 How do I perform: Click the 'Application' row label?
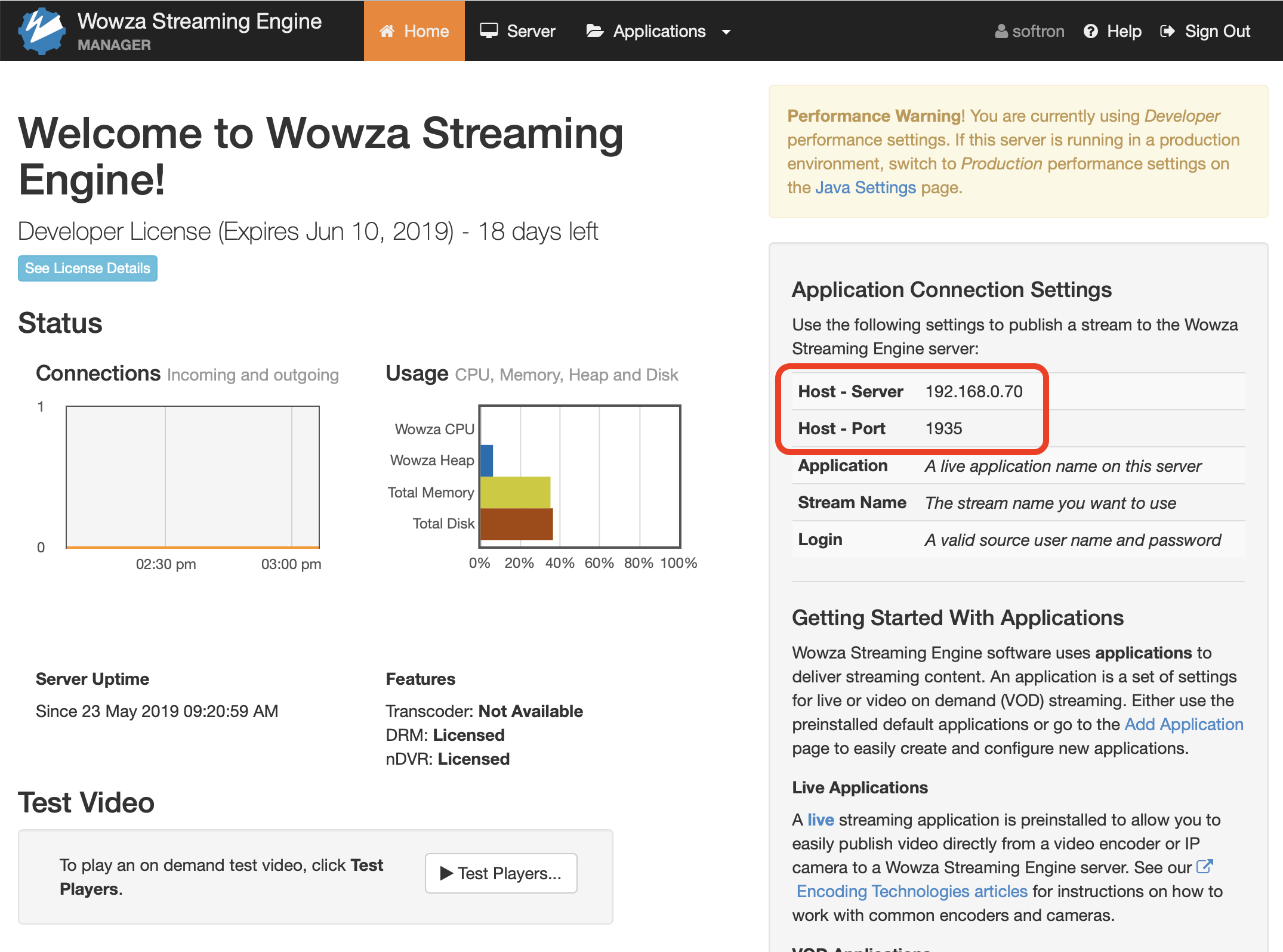[843, 465]
